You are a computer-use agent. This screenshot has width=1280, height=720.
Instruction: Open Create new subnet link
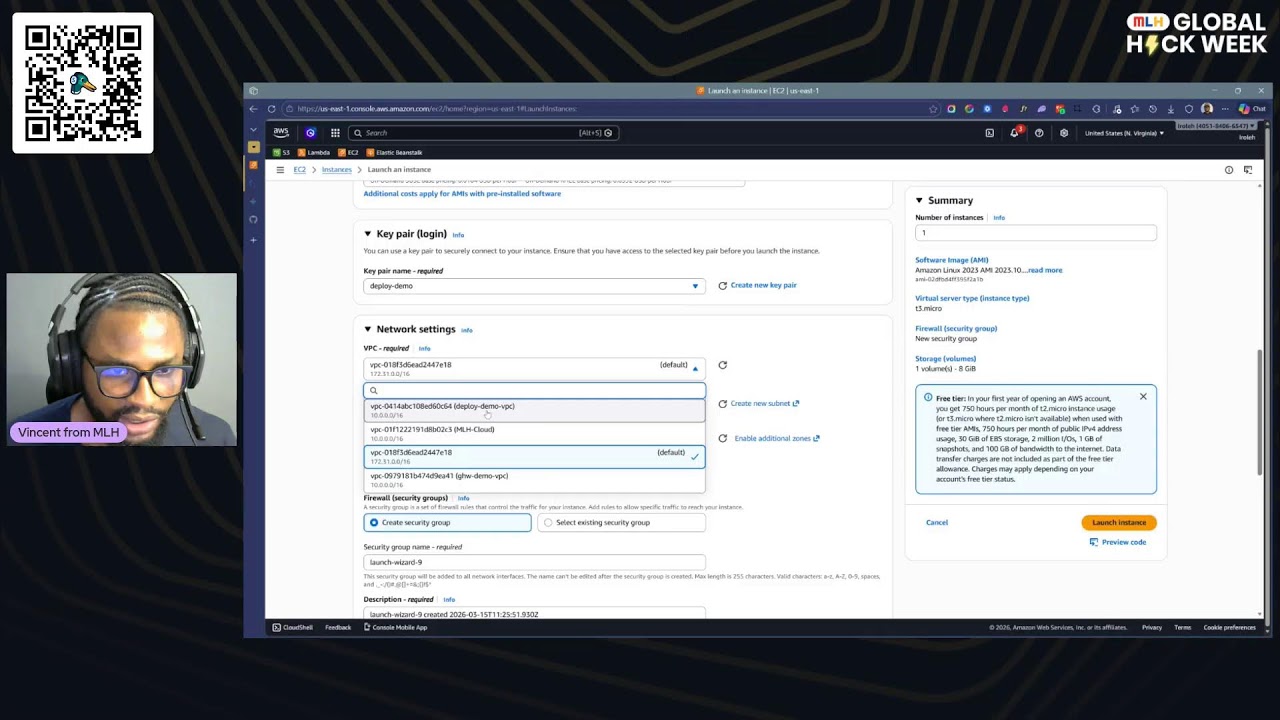tap(765, 404)
